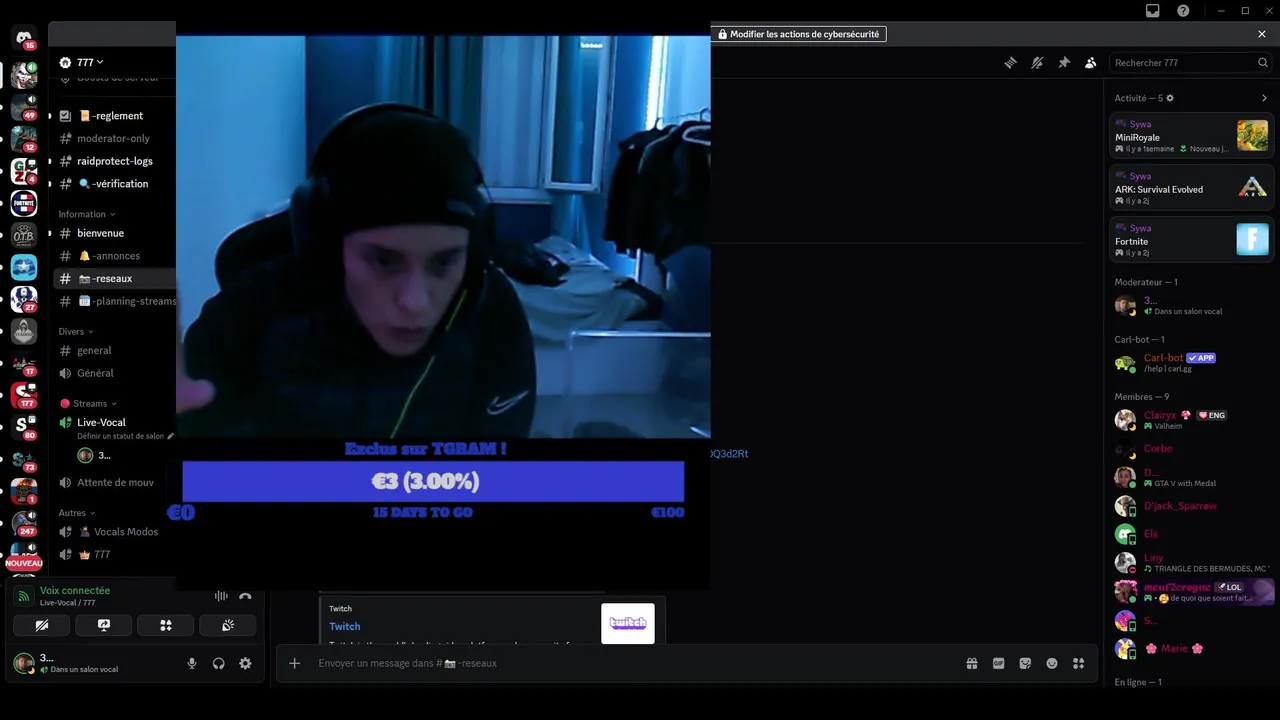Expand the Activité section arrow
The width and height of the screenshot is (1280, 720).
1264,98
